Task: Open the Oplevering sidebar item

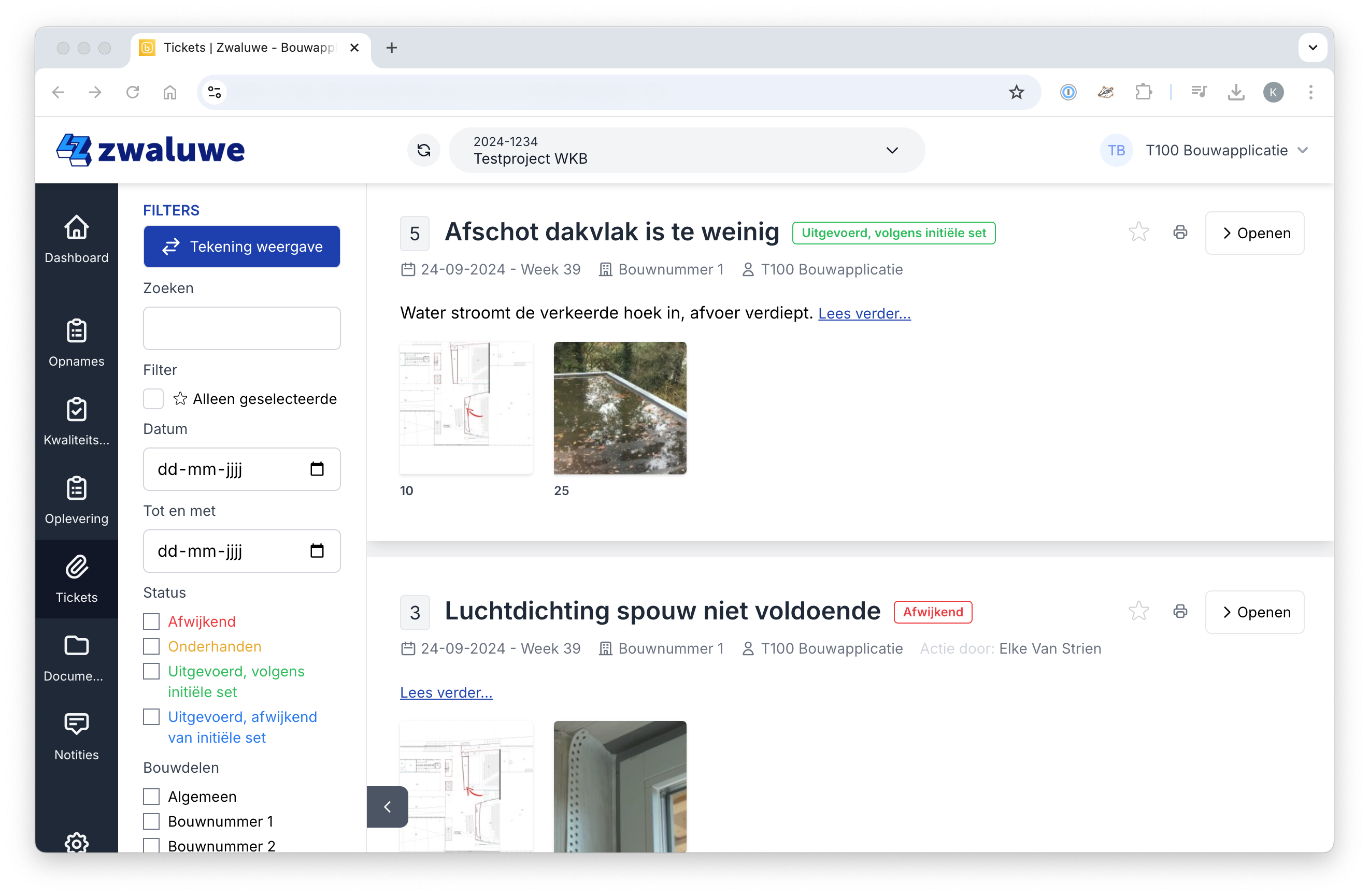Action: (77, 500)
